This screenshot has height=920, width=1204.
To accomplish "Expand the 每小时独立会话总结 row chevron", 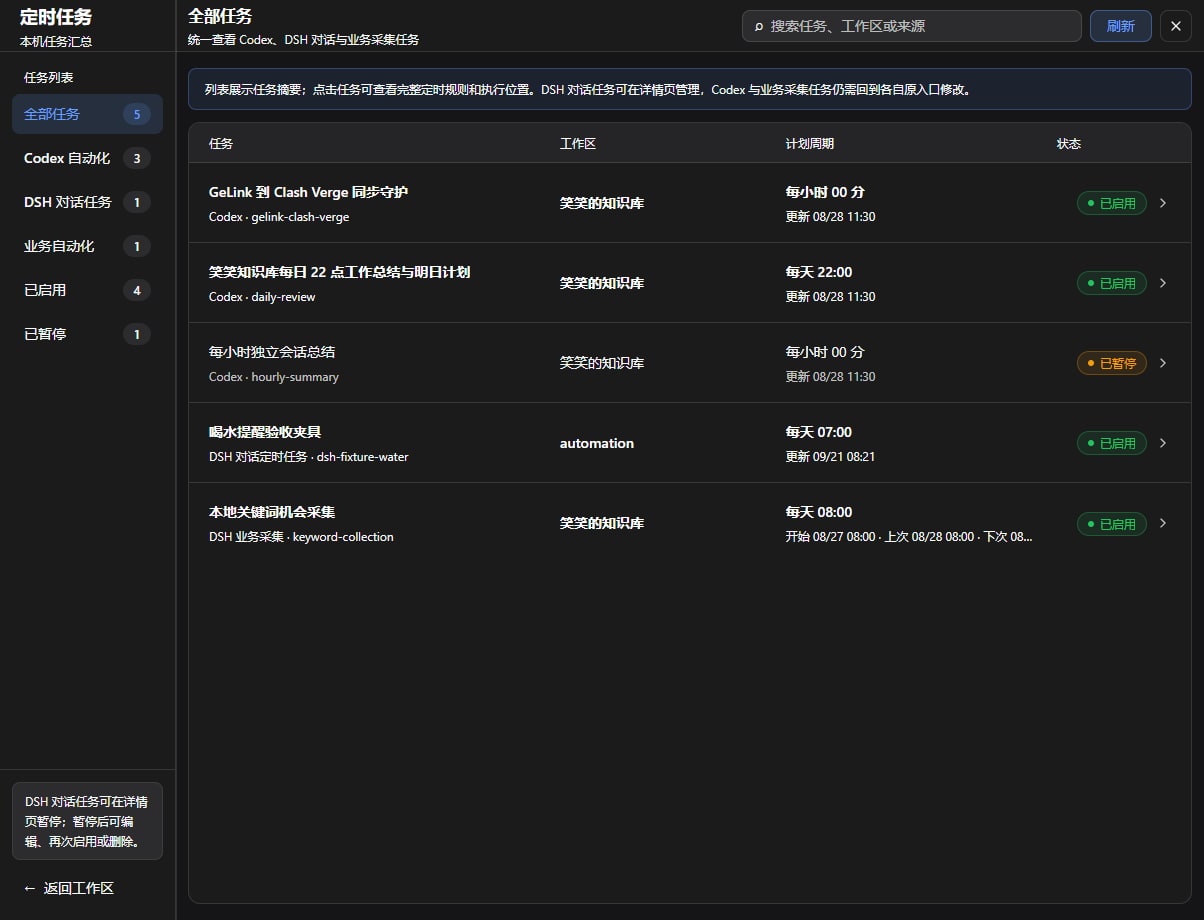I will (x=1162, y=363).
